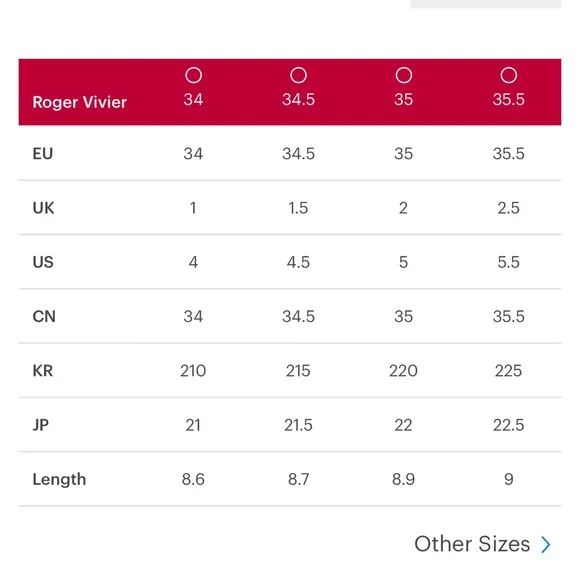Click the Roger Vivier header label
The width and height of the screenshot is (580, 580).
[80, 102]
